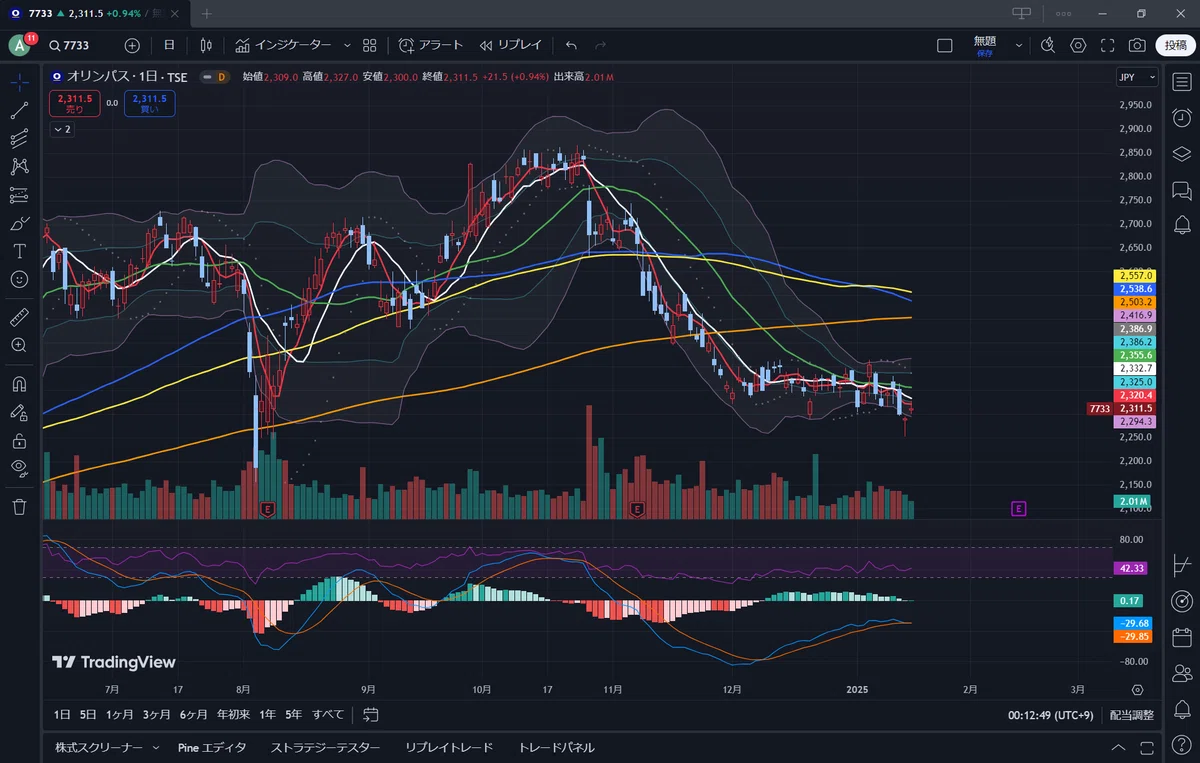Toggle lock all drawing tools

coord(19,440)
